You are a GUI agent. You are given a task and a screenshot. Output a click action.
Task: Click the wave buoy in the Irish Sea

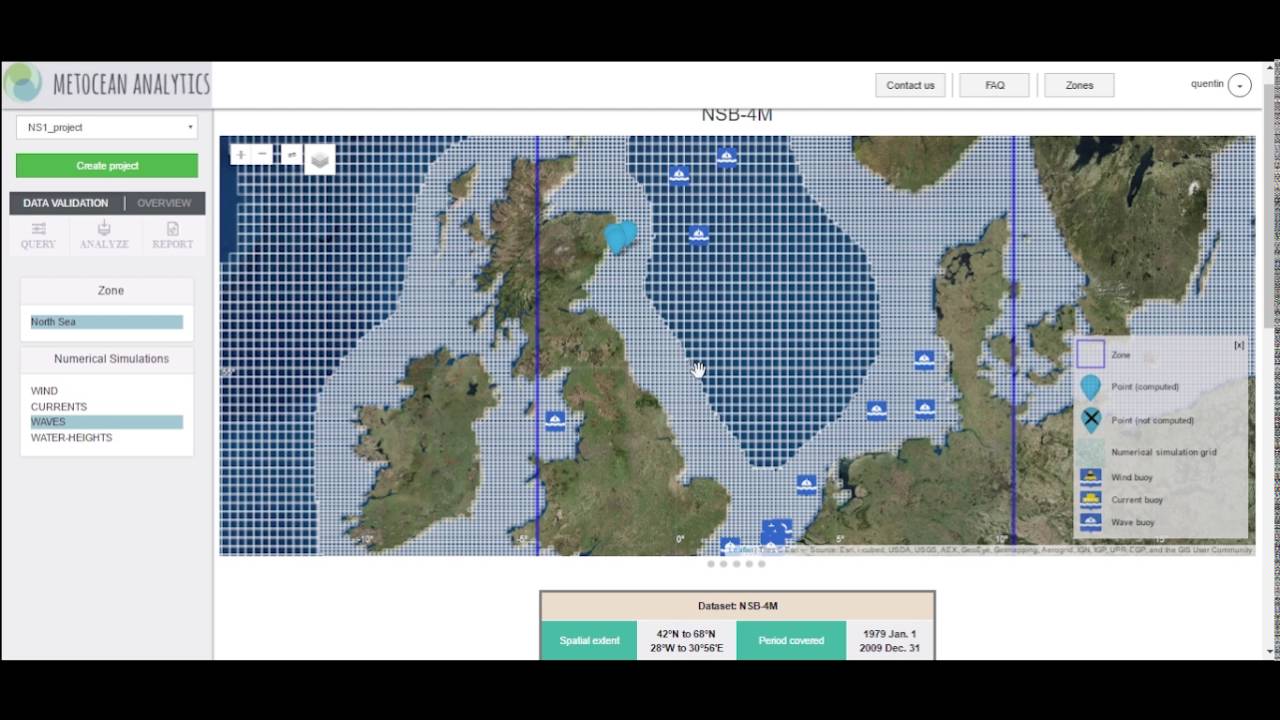click(555, 419)
